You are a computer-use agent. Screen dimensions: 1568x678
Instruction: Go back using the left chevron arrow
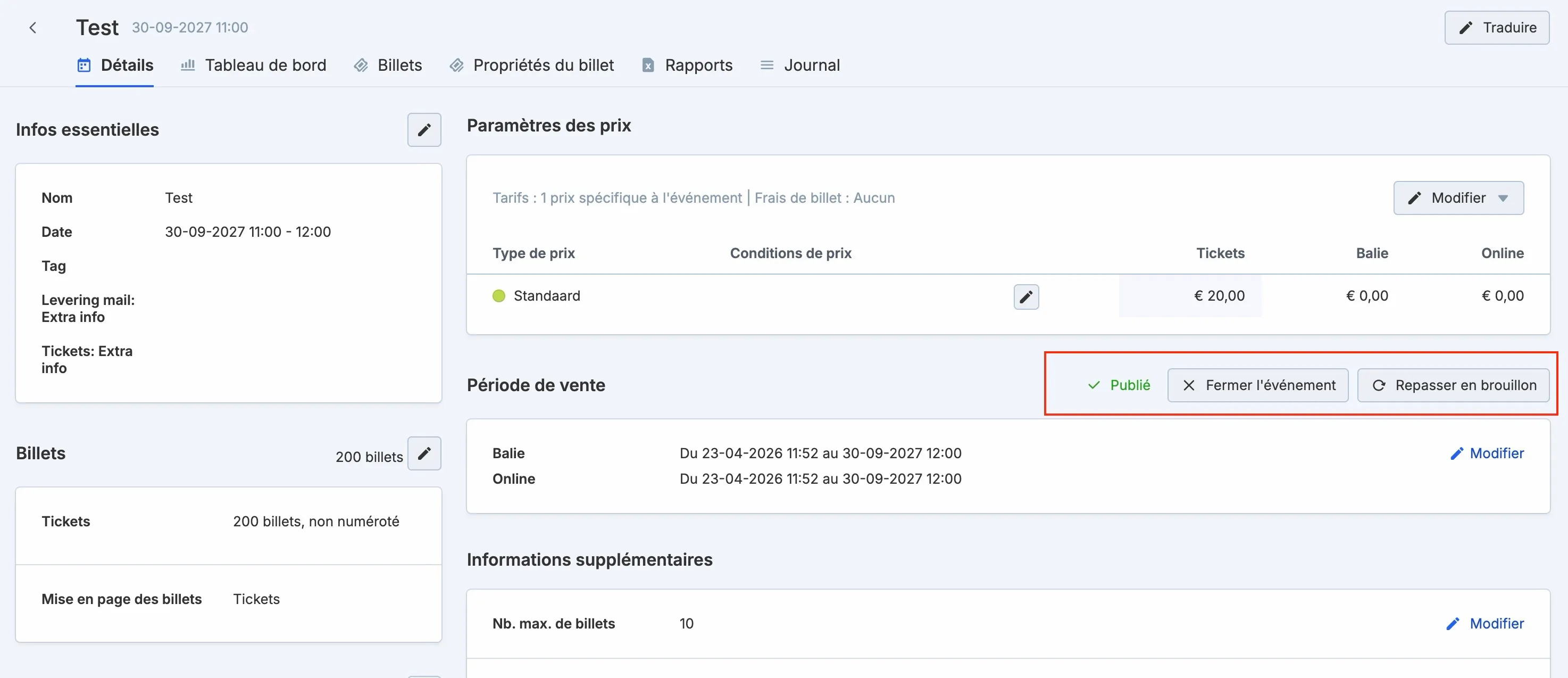tap(33, 28)
